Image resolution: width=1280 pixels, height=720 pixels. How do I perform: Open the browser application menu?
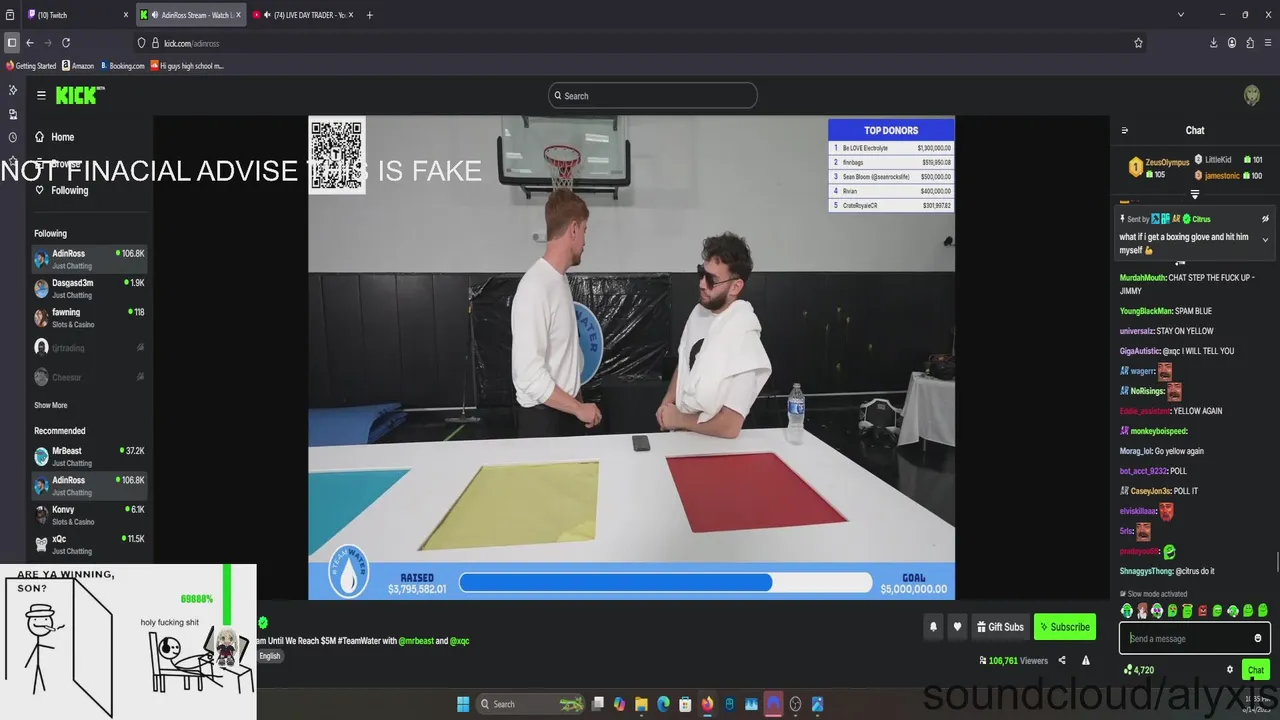tap(1268, 43)
